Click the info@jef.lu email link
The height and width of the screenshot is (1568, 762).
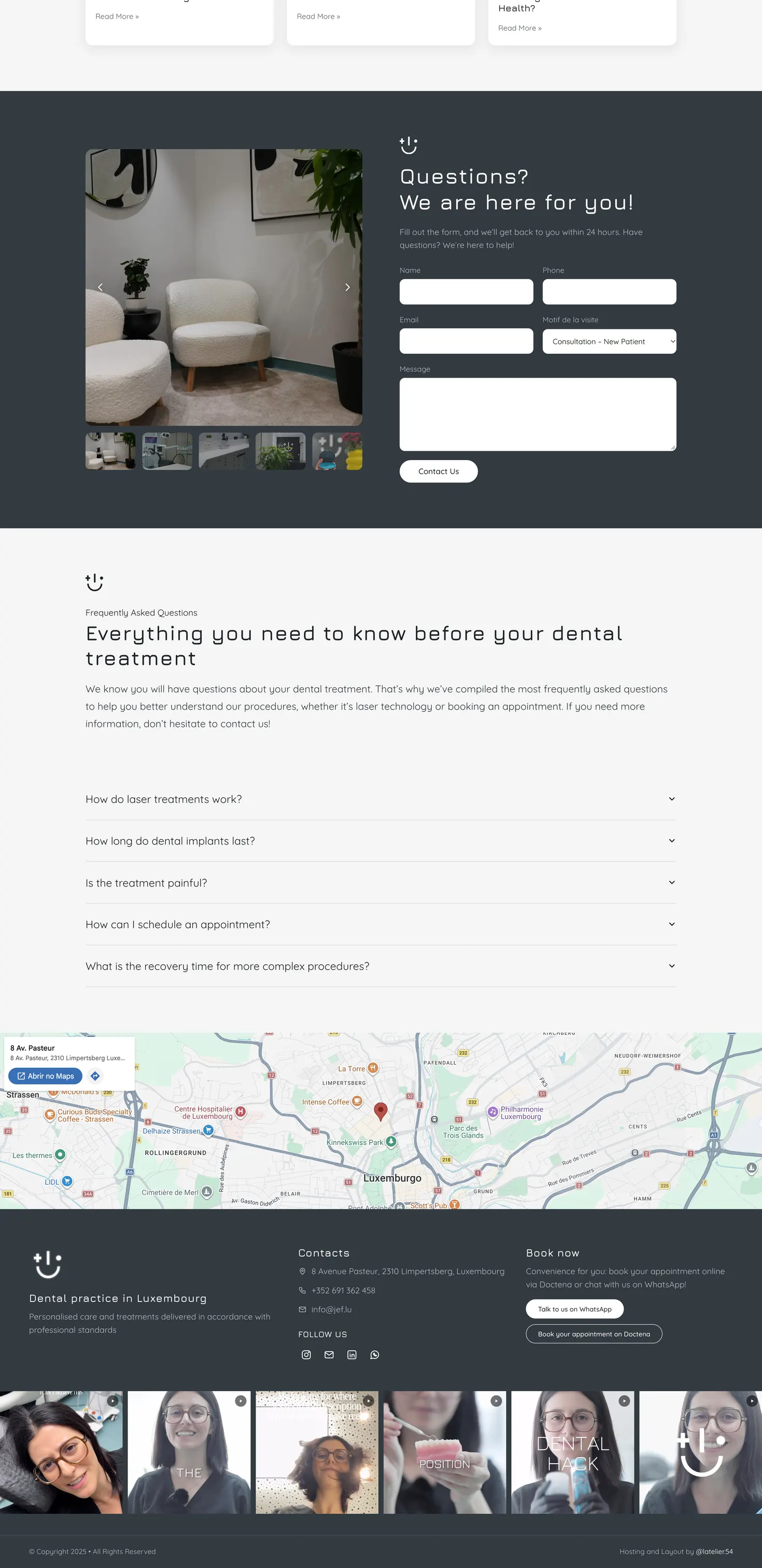coord(331,1309)
